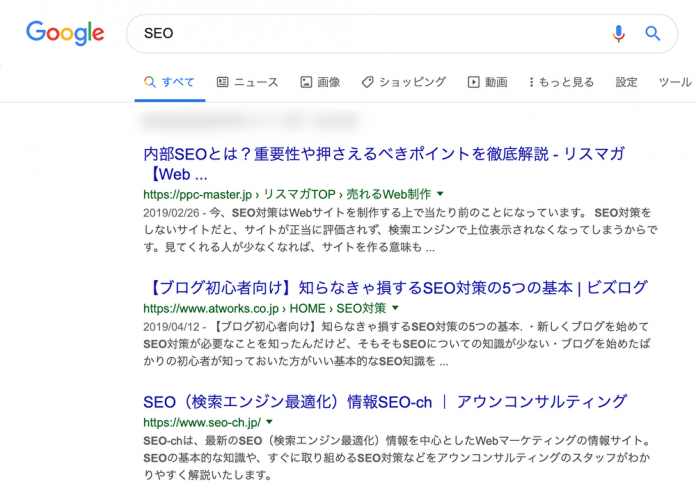Screen dimensions: 696x500
Task: Expand the arrow next to seo-ch.jp URL
Action: [x=269, y=422]
